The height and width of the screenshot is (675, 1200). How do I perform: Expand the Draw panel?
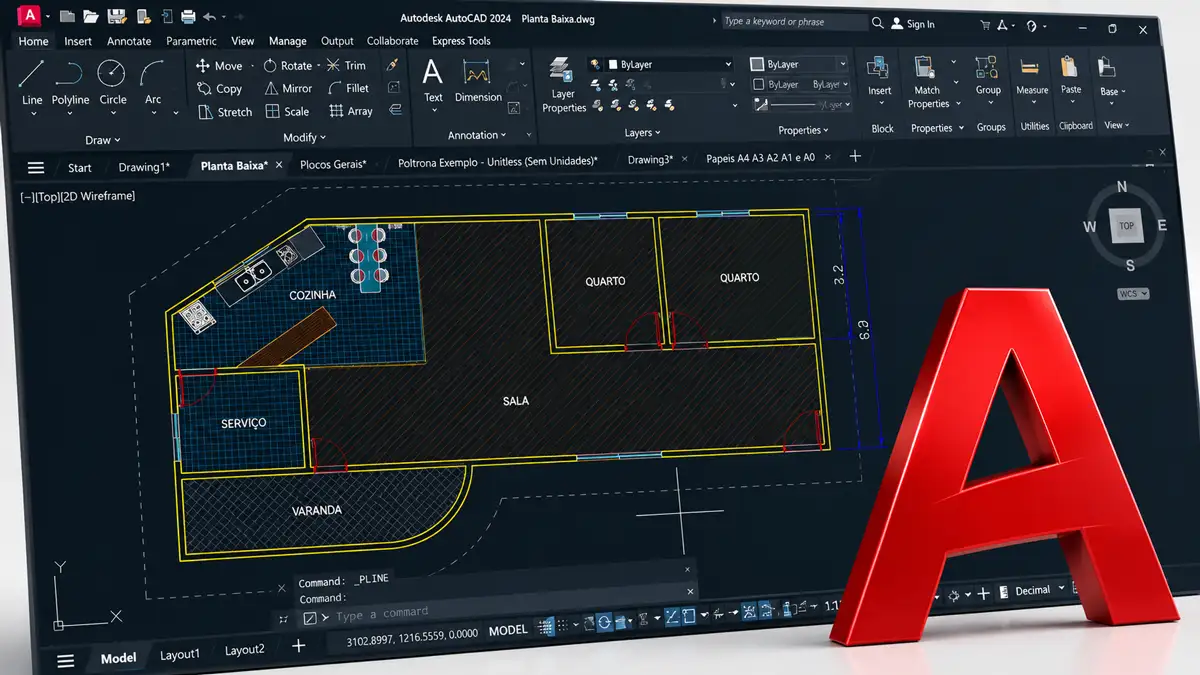coord(103,140)
